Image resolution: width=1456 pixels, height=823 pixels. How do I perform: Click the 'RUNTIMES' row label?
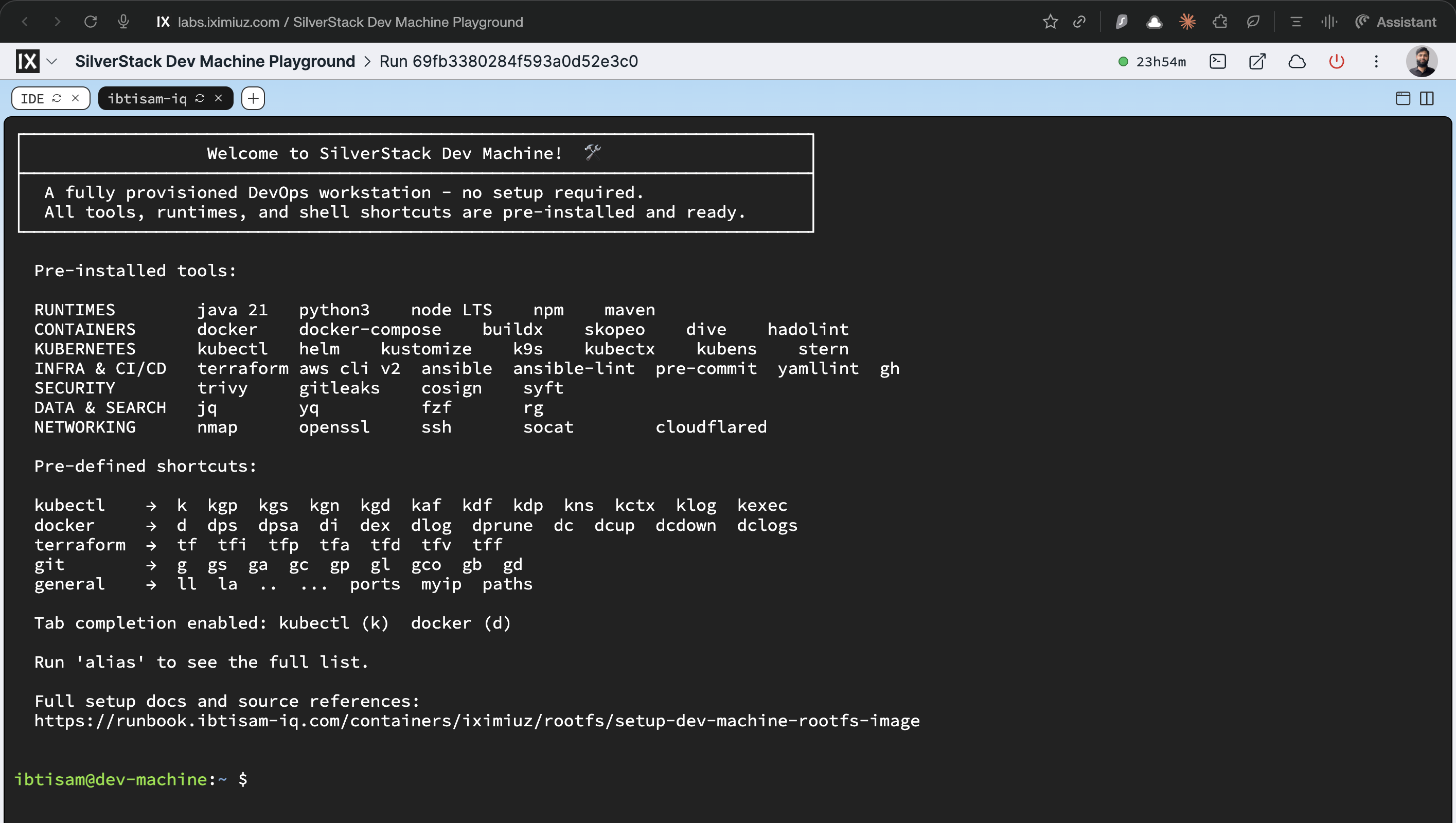75,310
